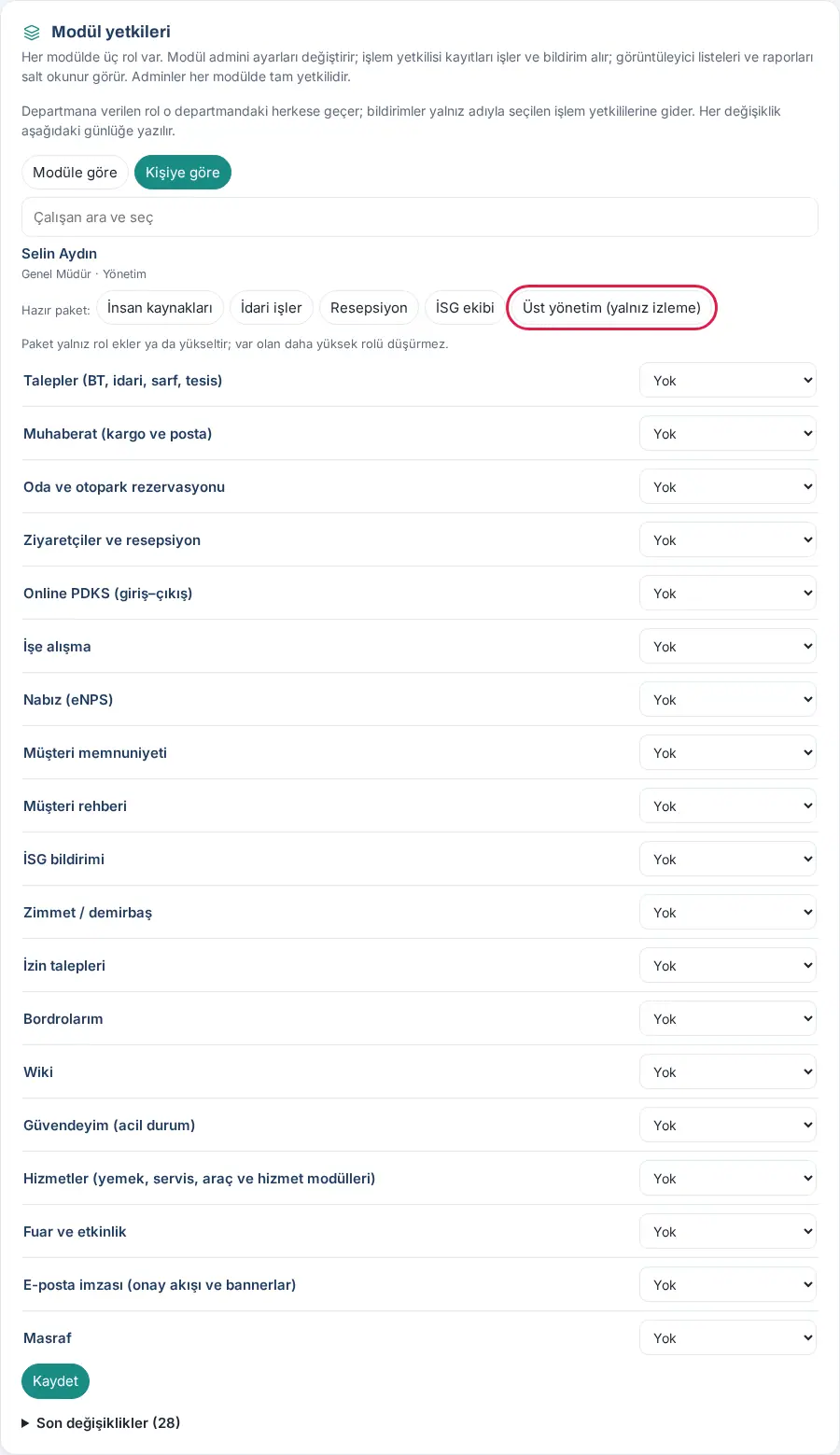
Task: Open the role dropdown for Hizmetler
Action: coord(728,1179)
